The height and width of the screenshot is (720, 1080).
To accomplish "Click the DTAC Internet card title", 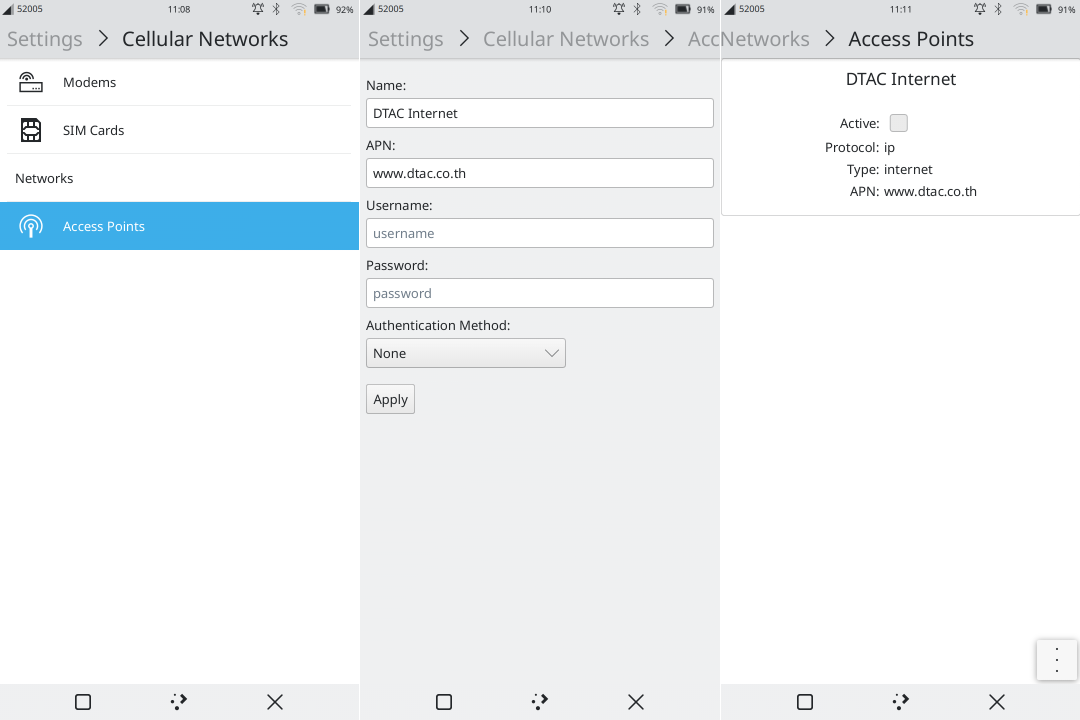I will pos(900,79).
